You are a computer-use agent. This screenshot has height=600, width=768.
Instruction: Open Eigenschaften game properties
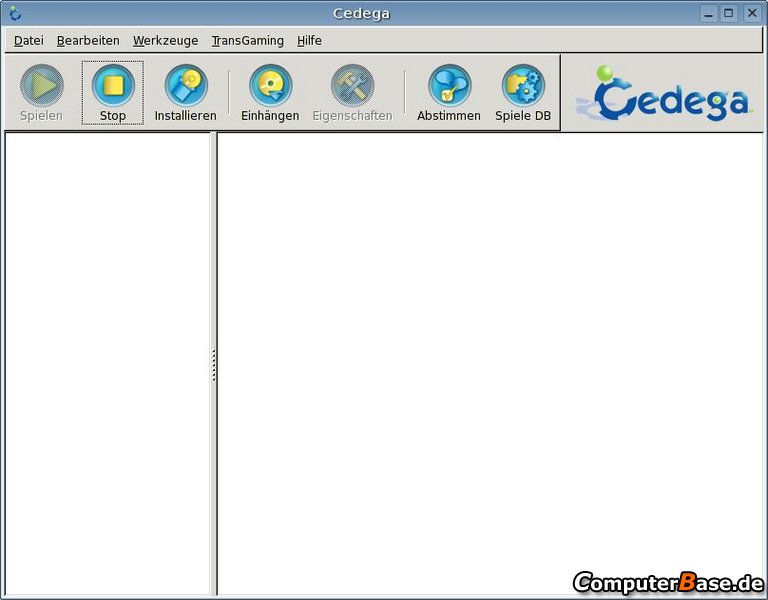(352, 93)
